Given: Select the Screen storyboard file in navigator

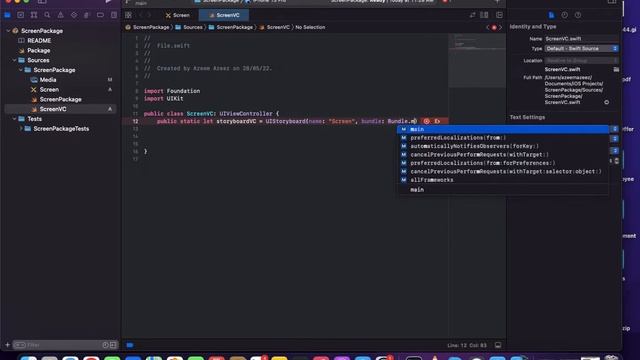Looking at the screenshot, I should click(49, 90).
